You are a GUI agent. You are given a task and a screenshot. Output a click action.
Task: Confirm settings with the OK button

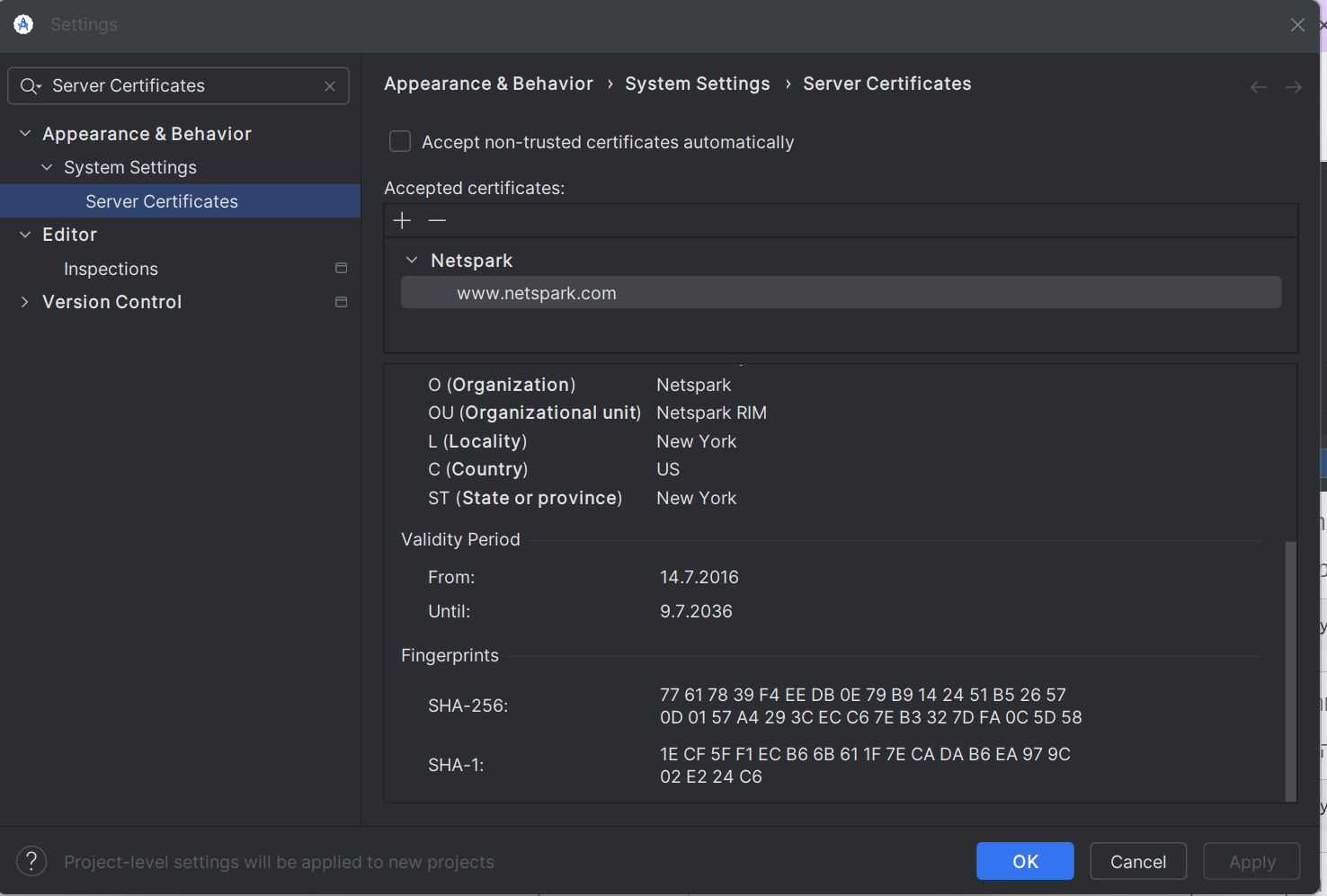tap(1025, 861)
